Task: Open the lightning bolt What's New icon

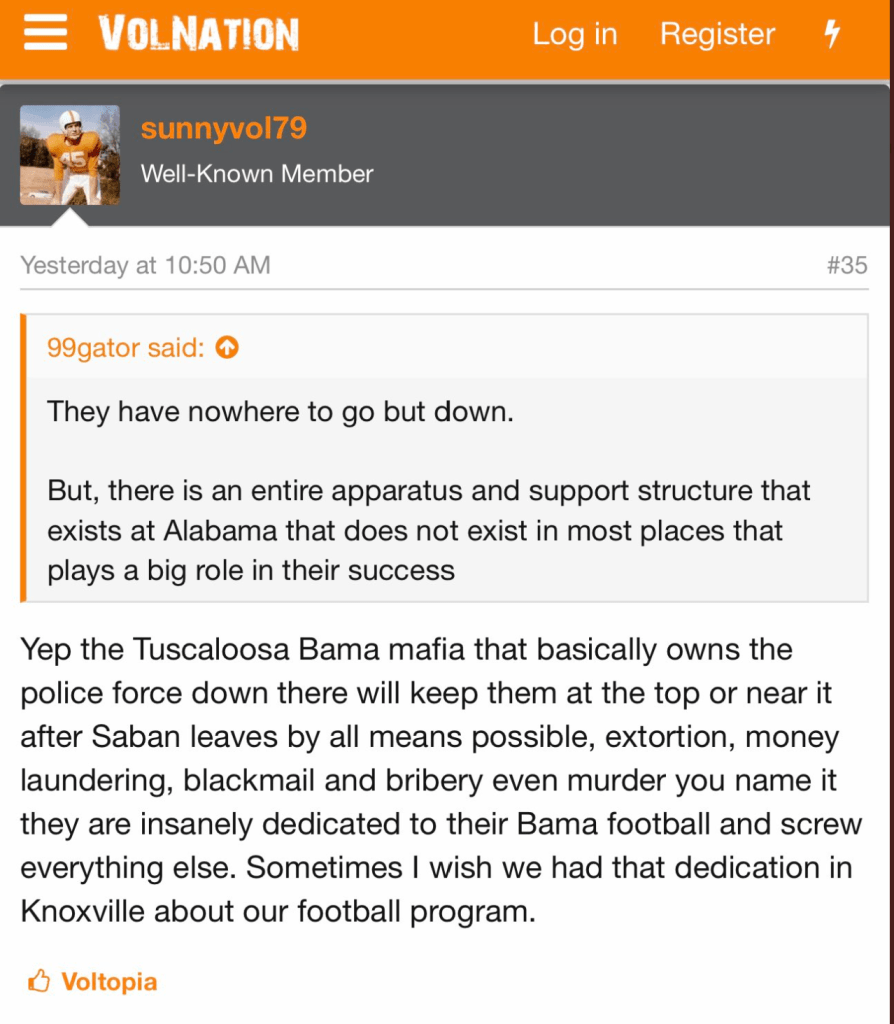Action: point(831,35)
